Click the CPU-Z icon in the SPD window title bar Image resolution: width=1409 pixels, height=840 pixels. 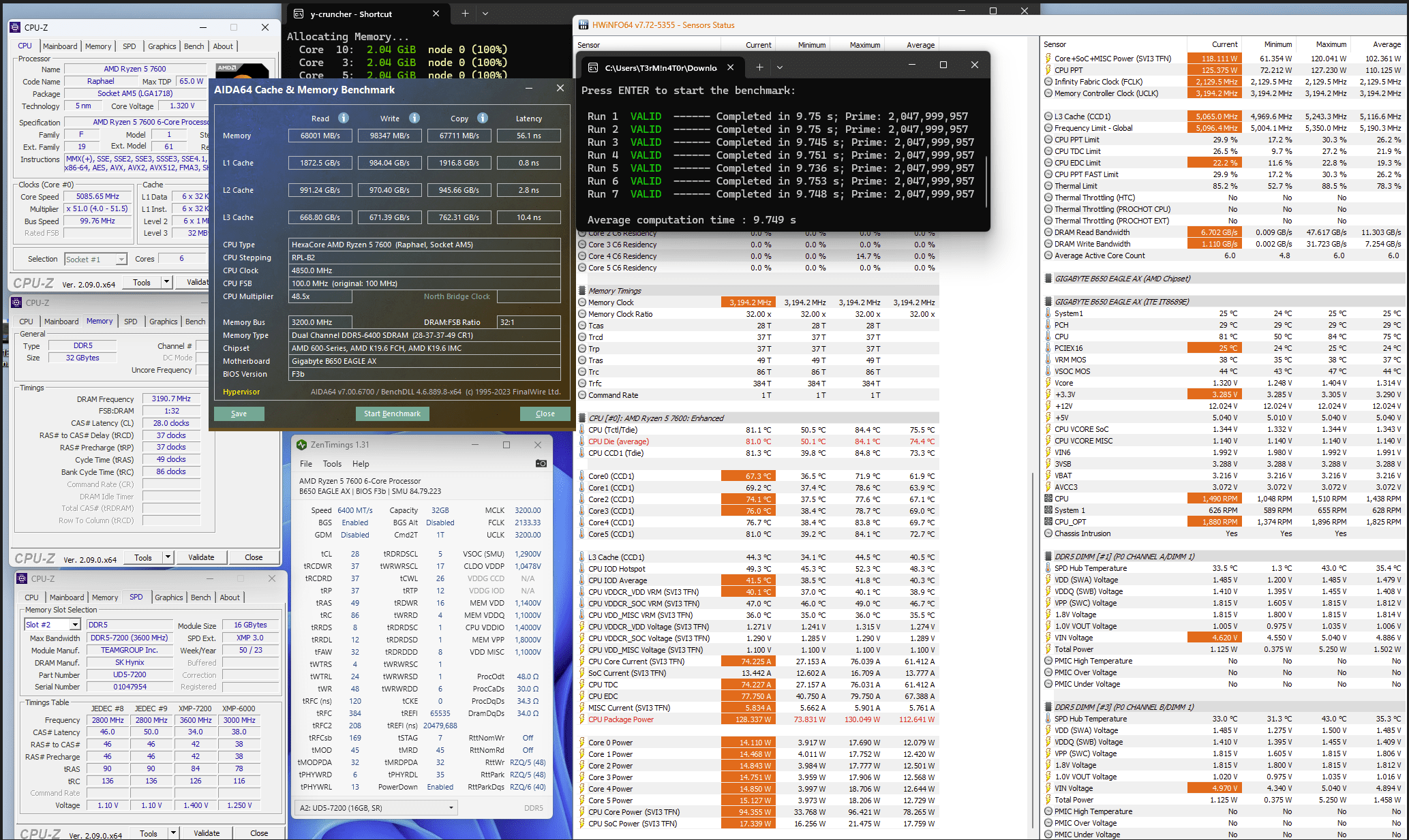[22, 578]
